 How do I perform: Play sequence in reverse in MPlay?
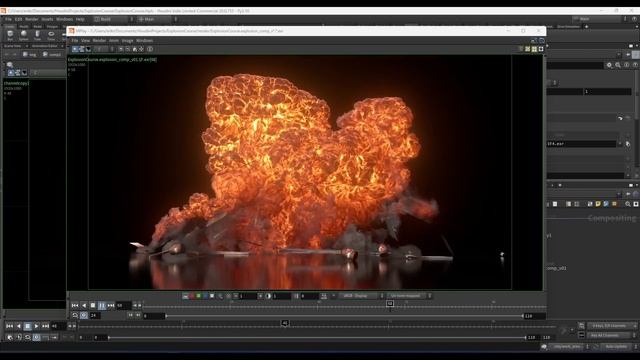tap(84, 305)
